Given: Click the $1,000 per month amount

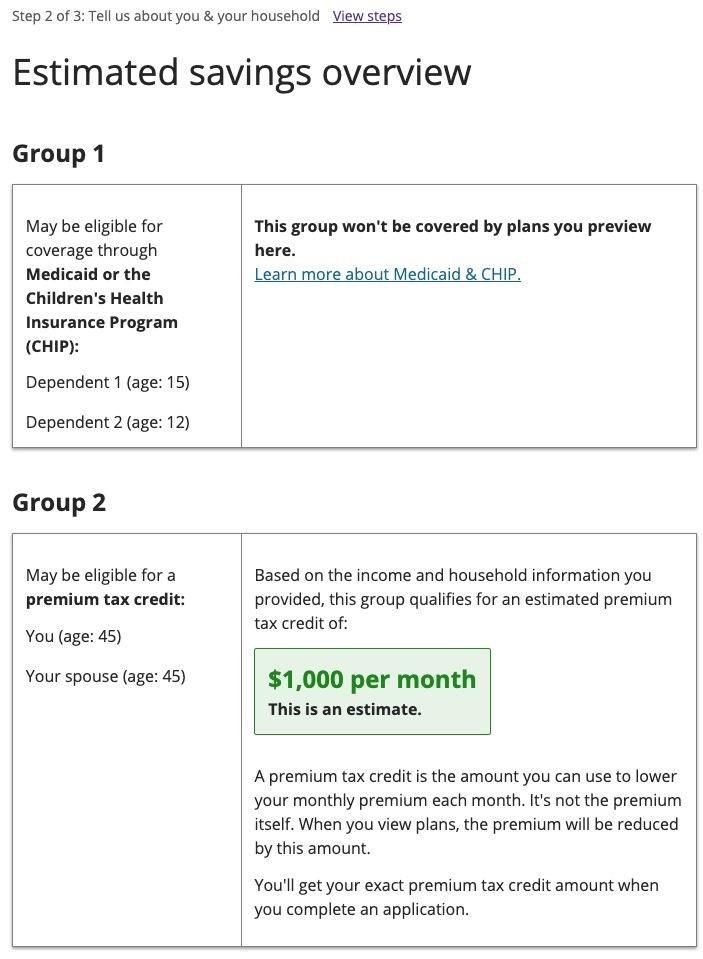Looking at the screenshot, I should 372,679.
